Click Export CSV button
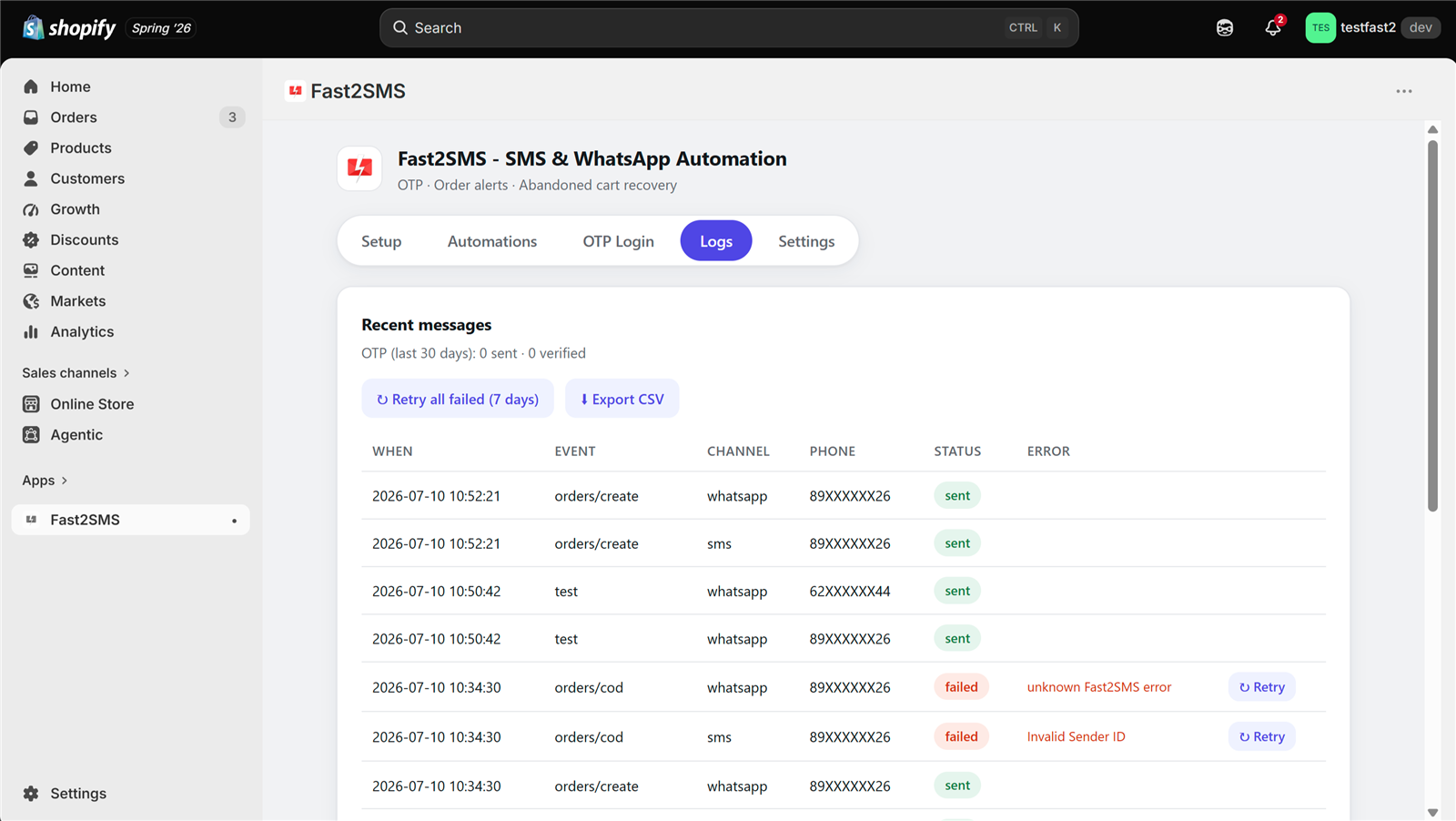This screenshot has height=821, width=1456. [622, 399]
